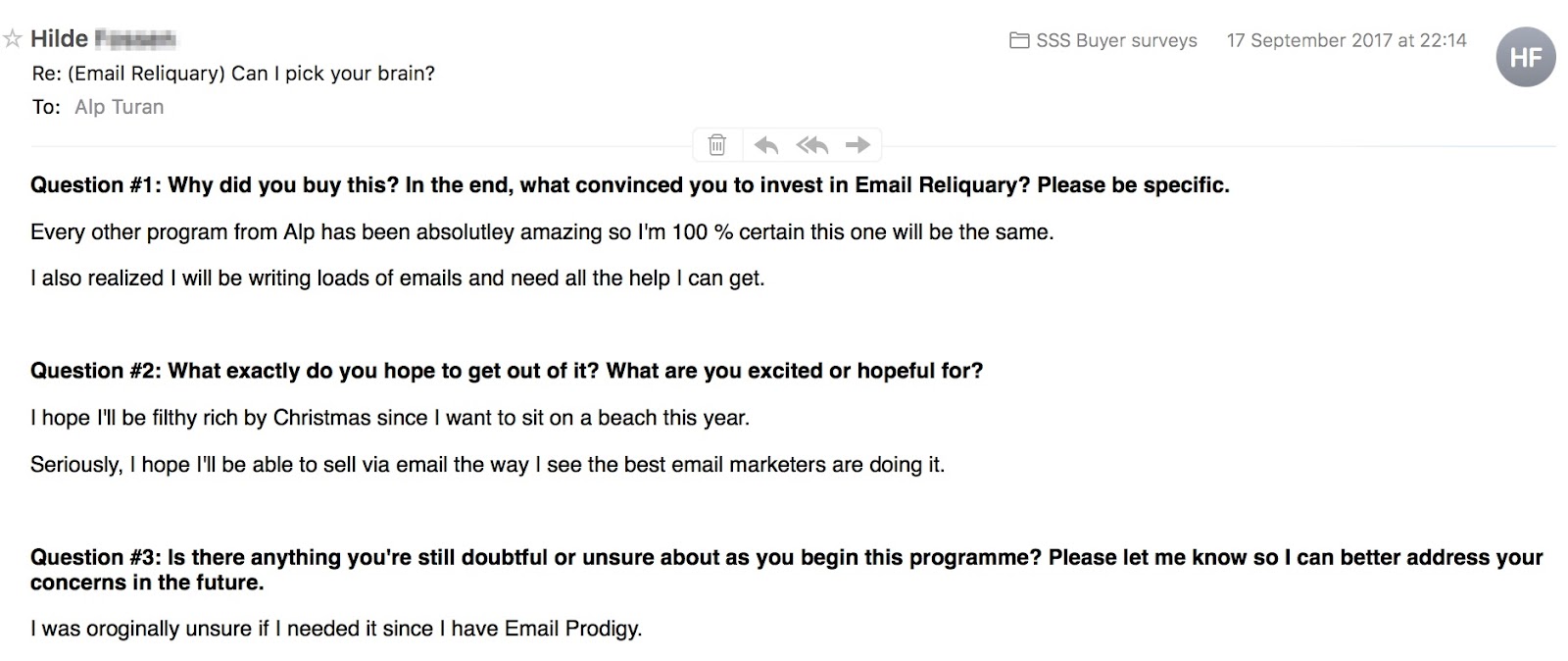
Task: Click the line starting 'Every other program from Alp'
Action: pos(542,232)
